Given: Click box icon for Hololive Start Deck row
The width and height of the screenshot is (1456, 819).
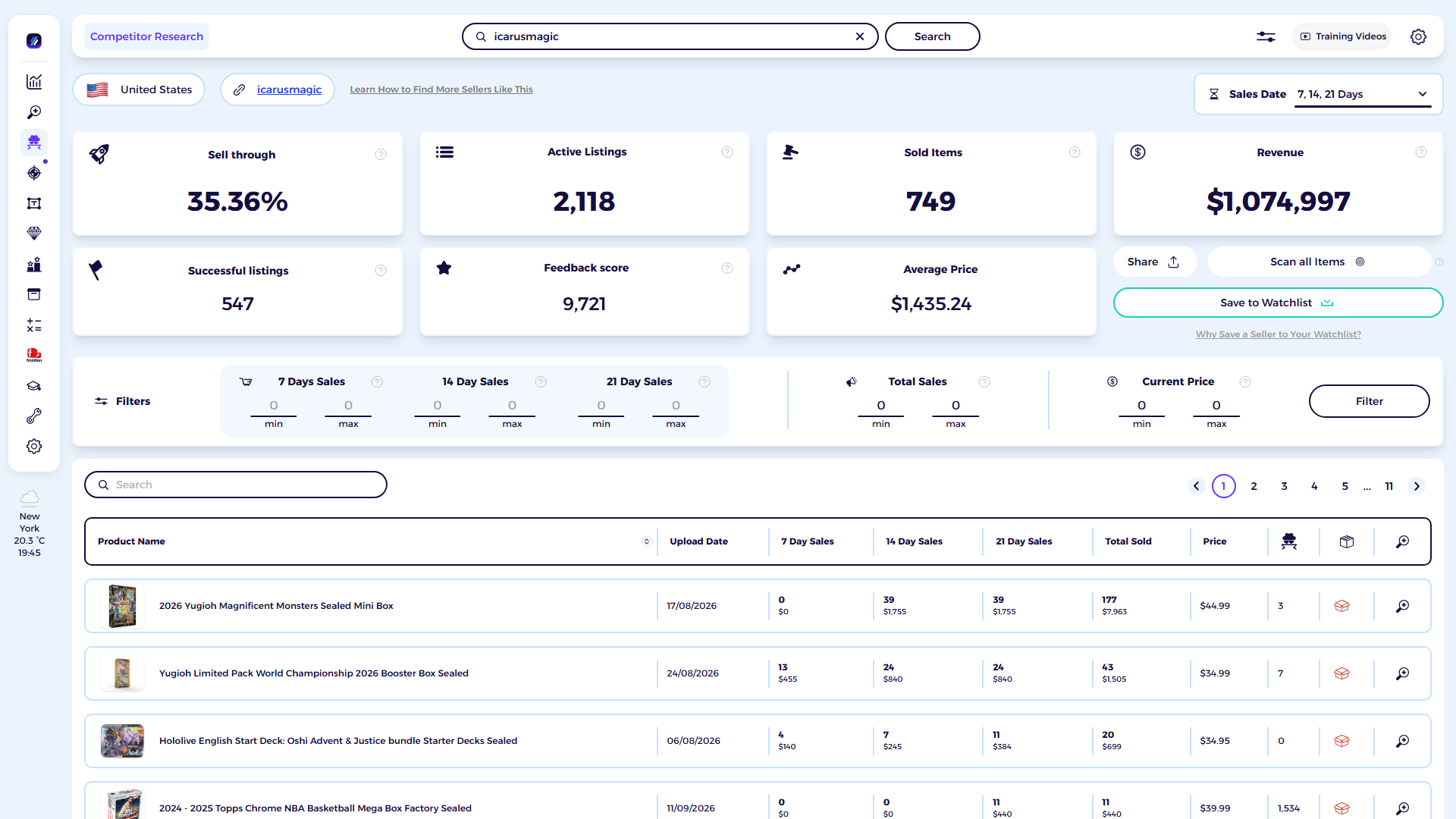Looking at the screenshot, I should pyautogui.click(x=1341, y=741).
